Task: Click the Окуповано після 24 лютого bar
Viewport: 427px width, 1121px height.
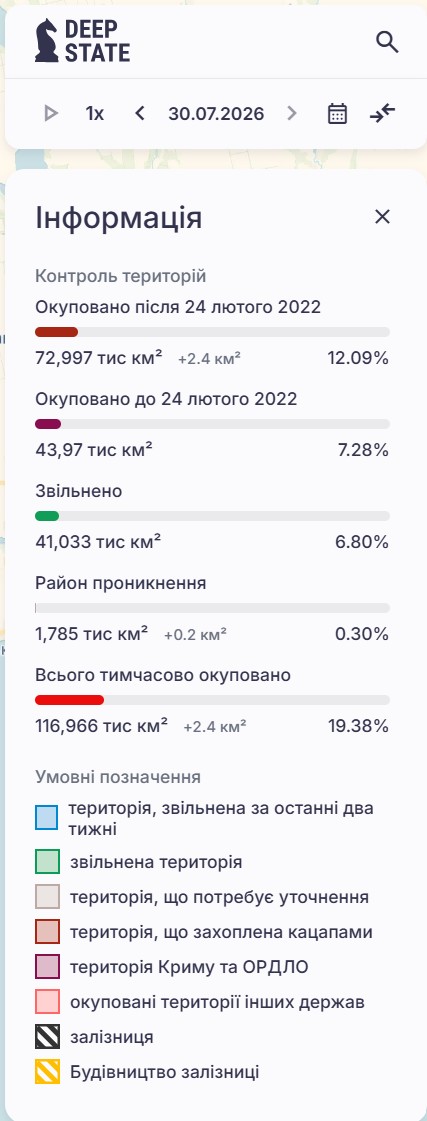Action: [212, 332]
